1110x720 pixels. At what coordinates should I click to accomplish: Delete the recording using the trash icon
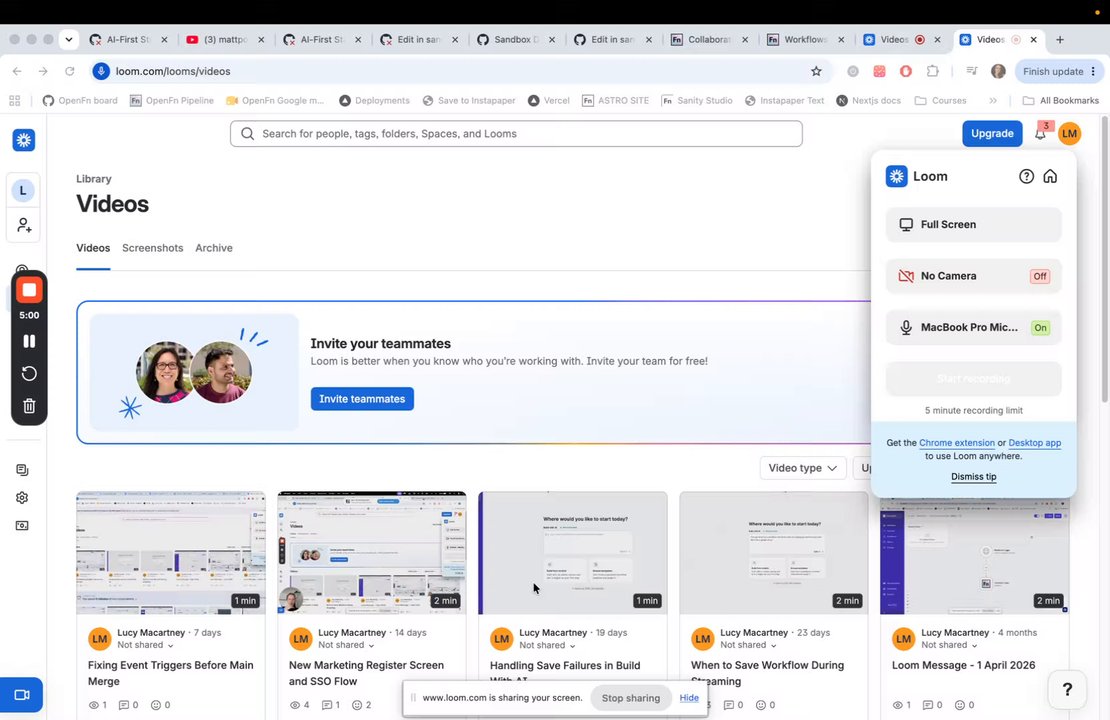(x=29, y=406)
